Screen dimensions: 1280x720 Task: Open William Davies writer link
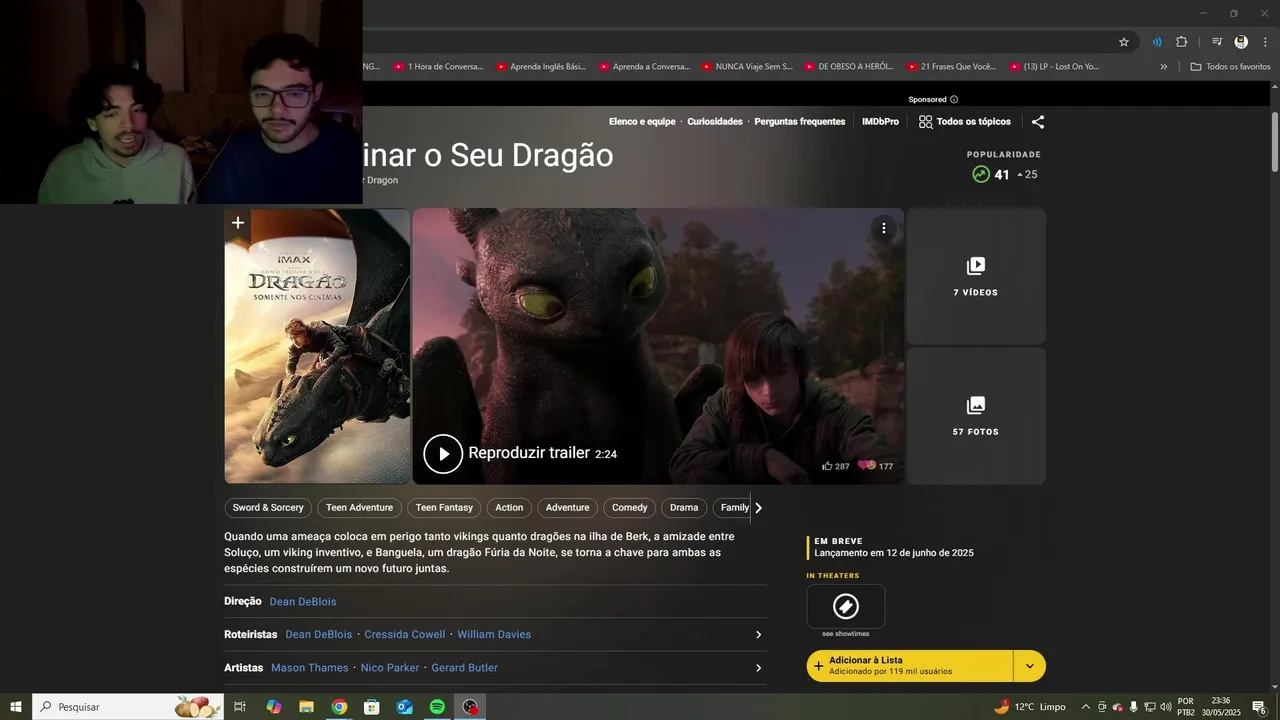pos(494,635)
